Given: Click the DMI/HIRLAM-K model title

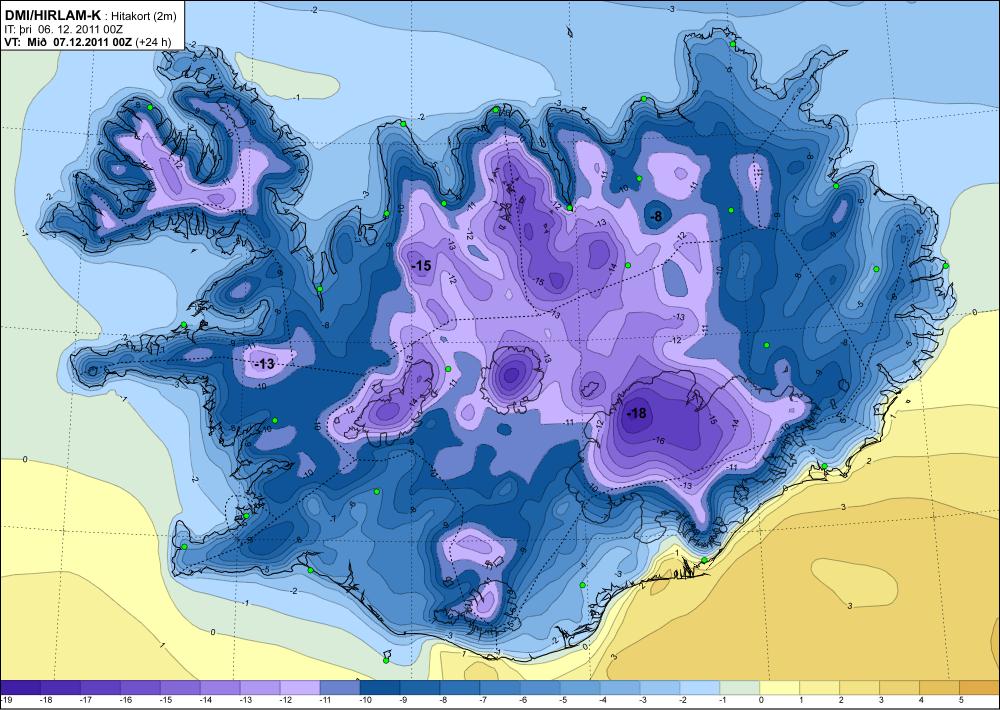Looking at the screenshot, I should point(53,15).
